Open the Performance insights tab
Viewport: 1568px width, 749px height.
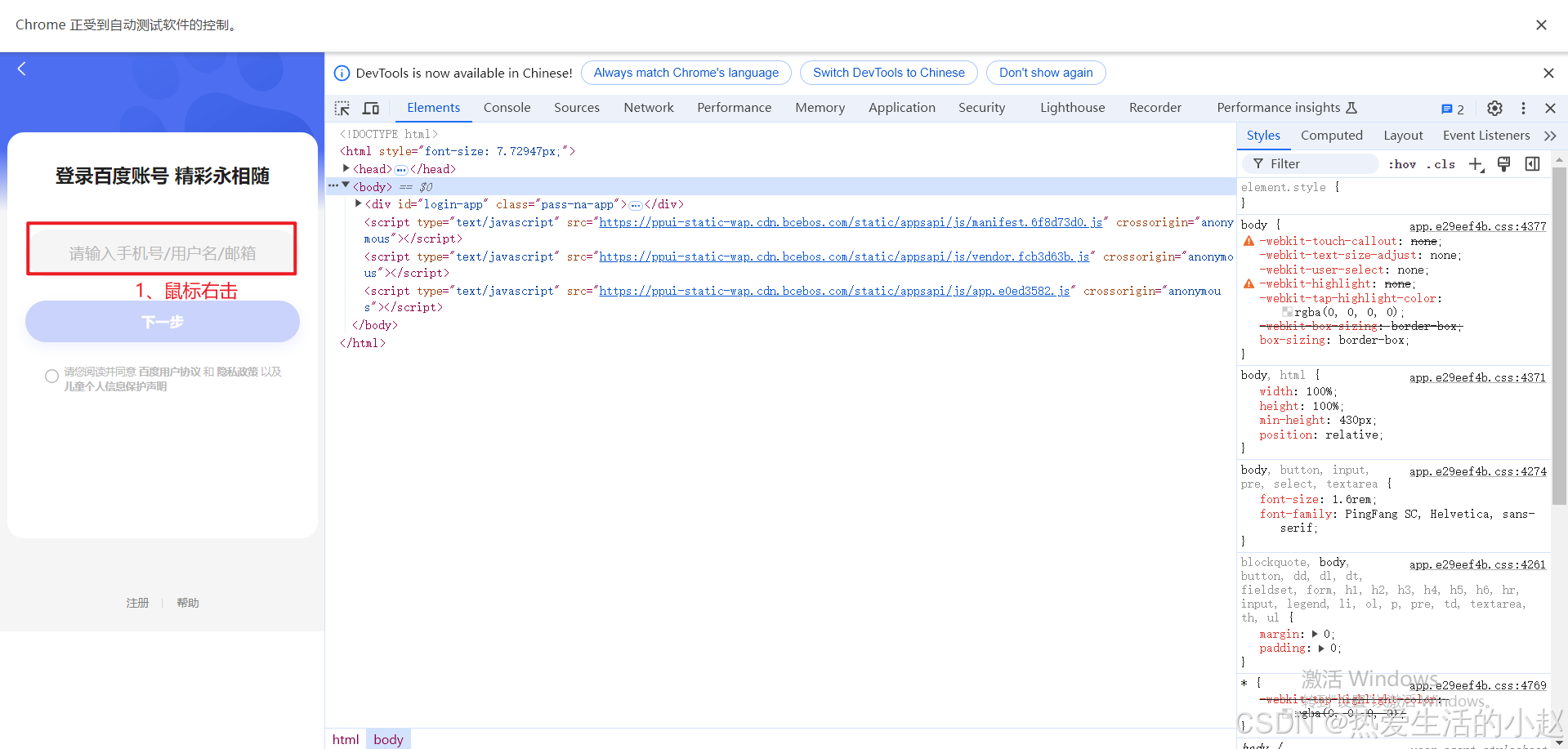pyautogui.click(x=1278, y=108)
